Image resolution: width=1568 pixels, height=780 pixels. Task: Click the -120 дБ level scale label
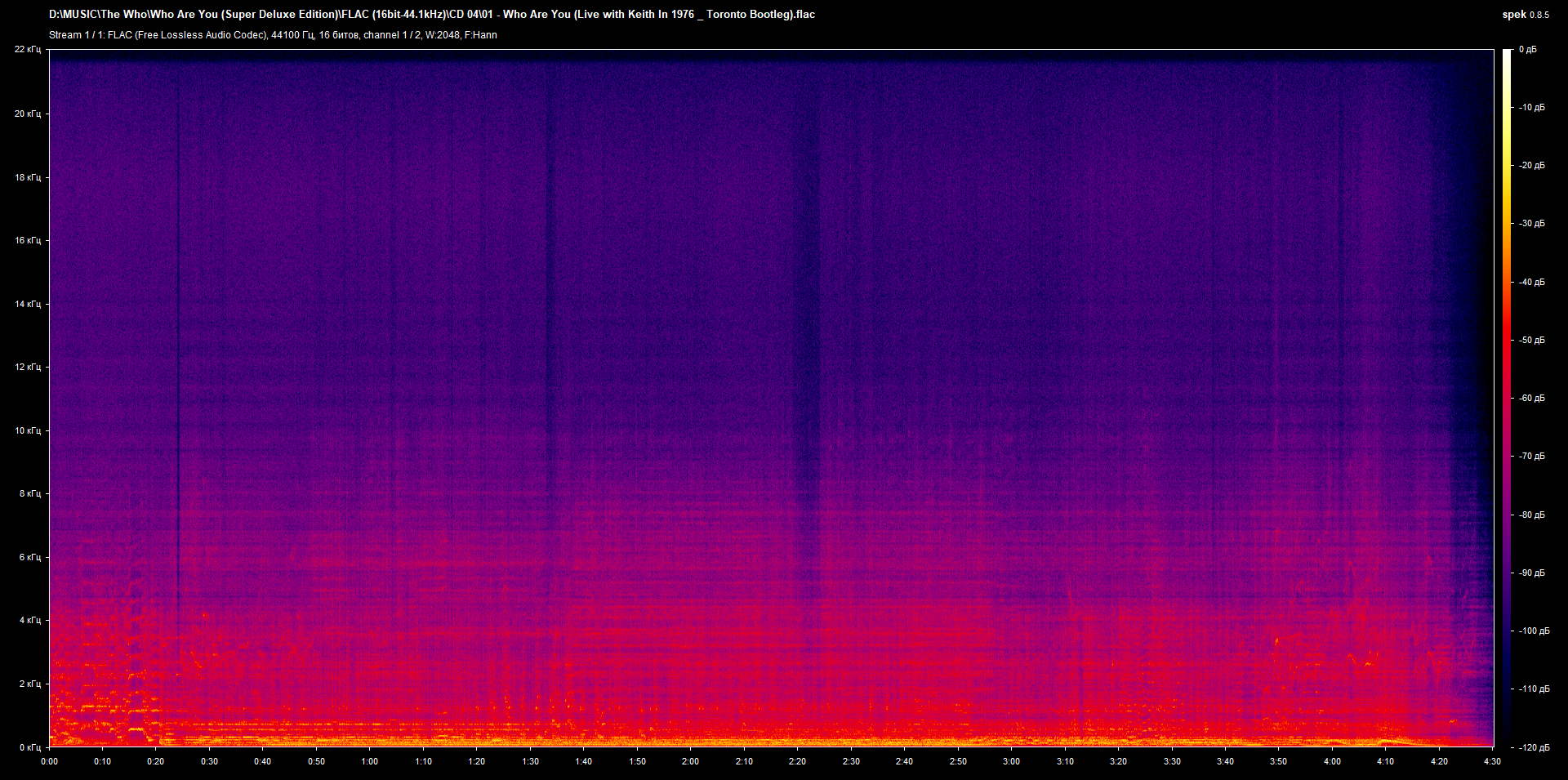(x=1533, y=747)
